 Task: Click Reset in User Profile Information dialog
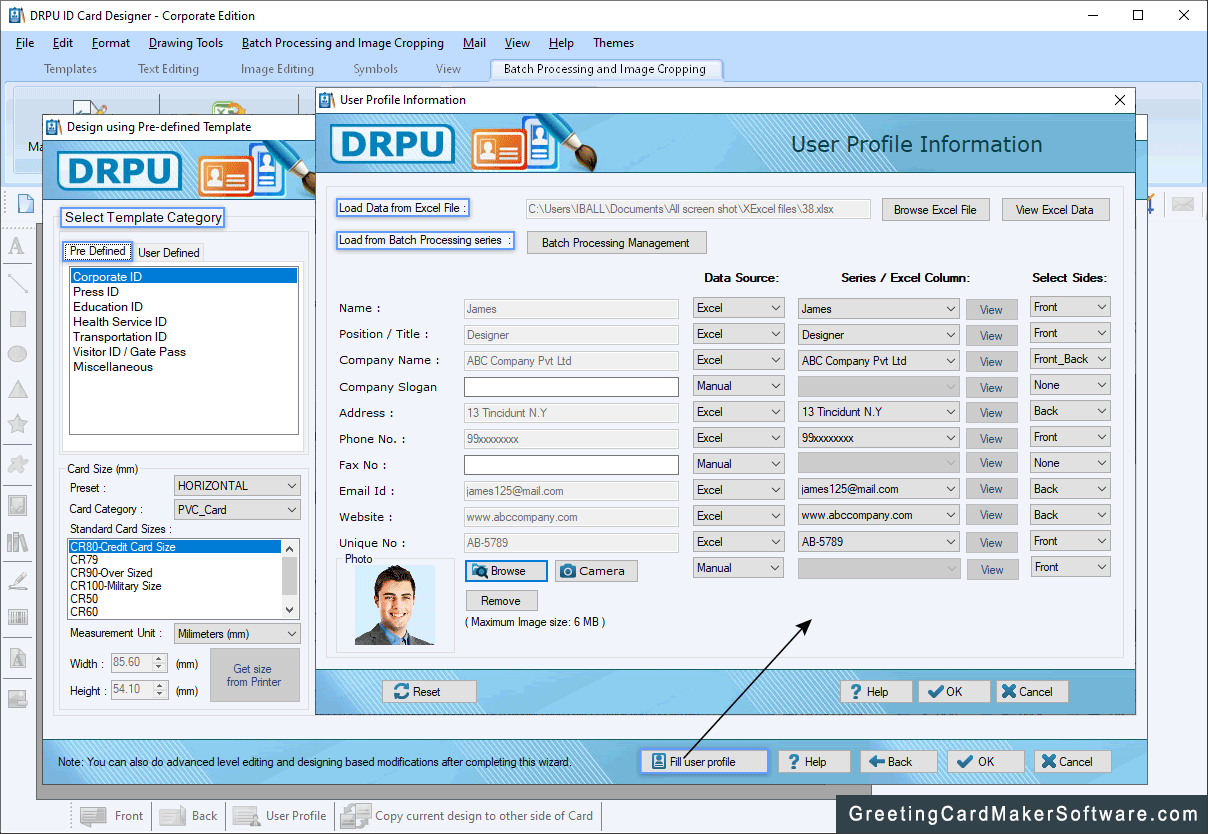click(429, 692)
